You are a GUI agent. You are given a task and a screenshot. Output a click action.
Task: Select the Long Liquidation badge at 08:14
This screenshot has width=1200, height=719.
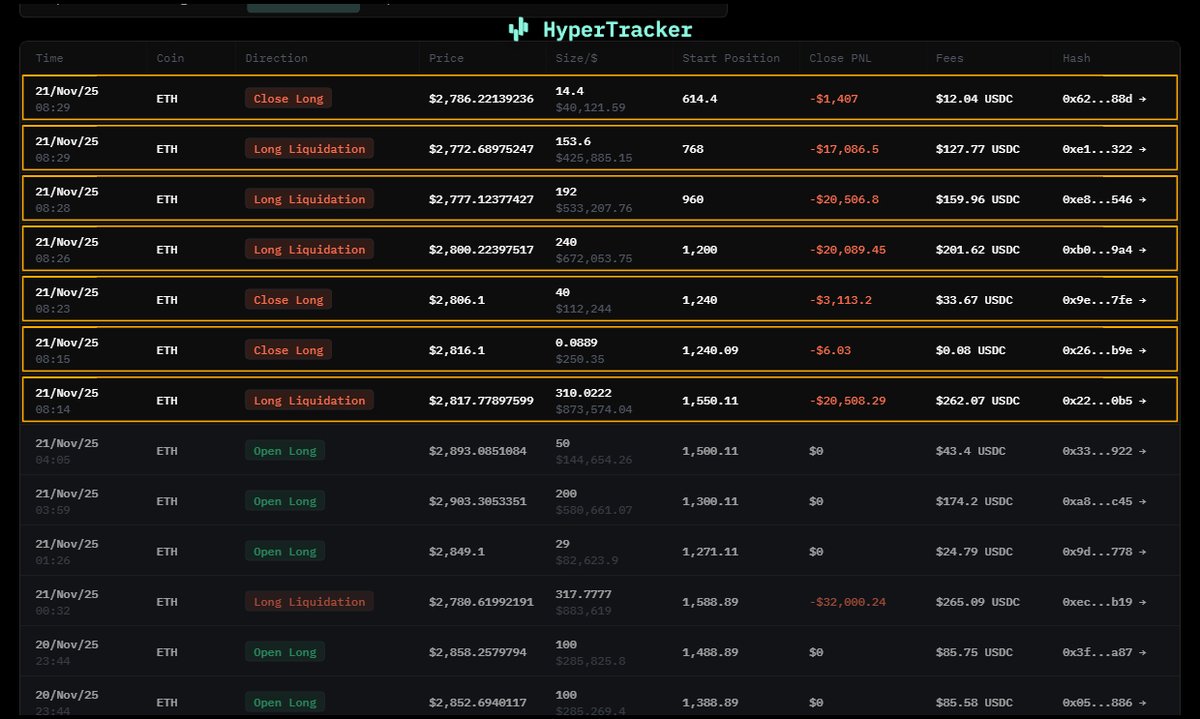point(309,400)
